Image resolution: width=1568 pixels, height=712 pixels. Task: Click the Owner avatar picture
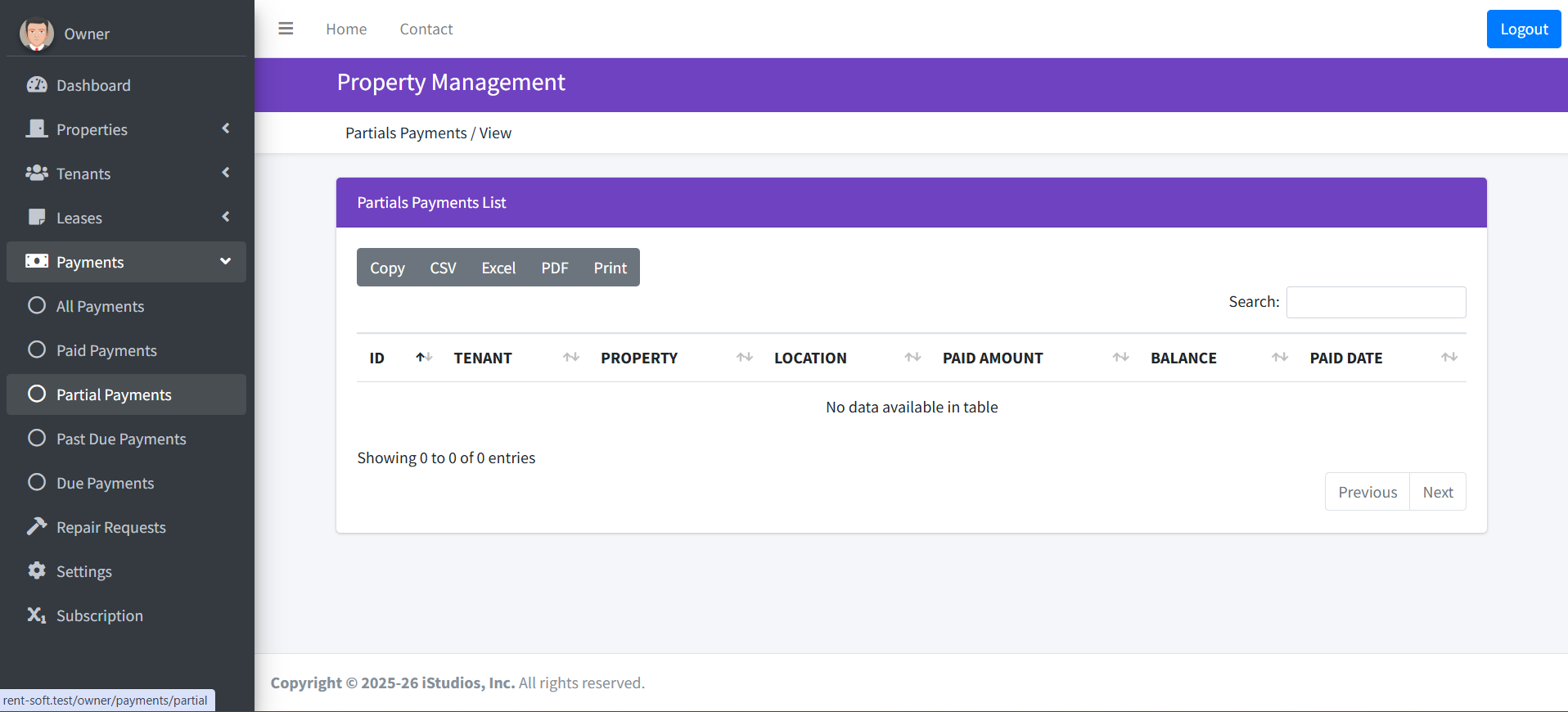tap(37, 34)
